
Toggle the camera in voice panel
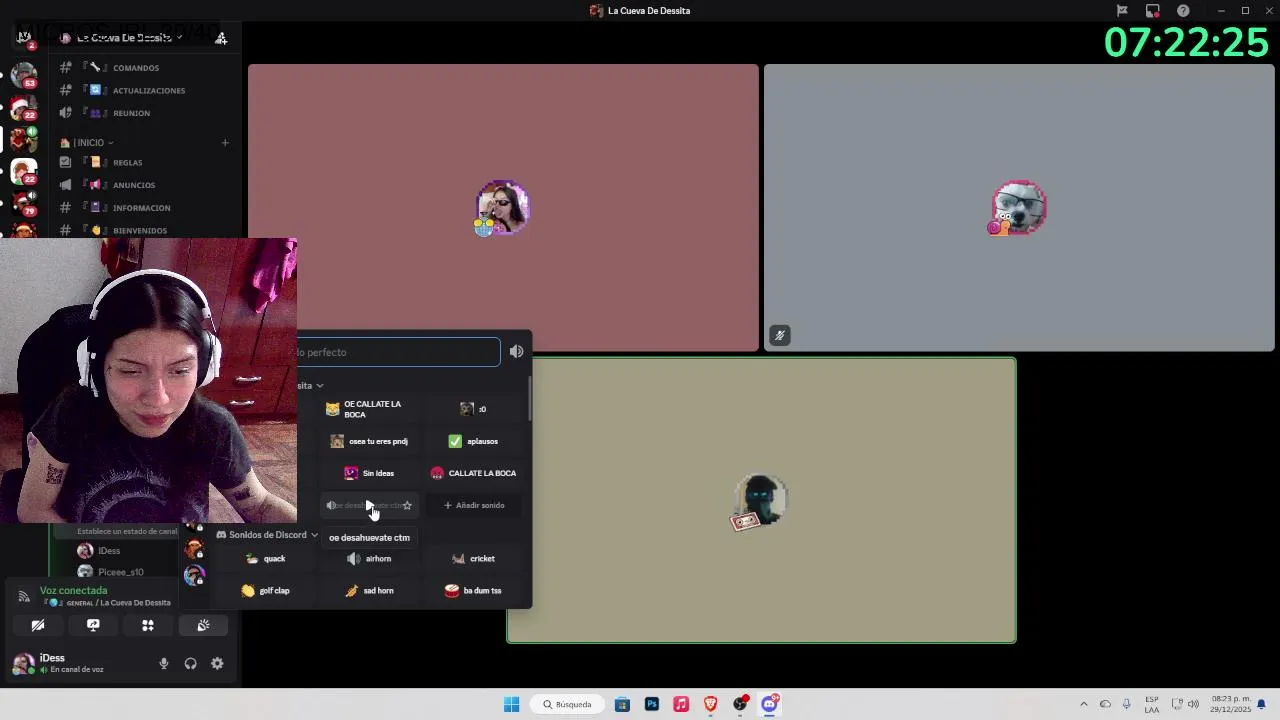[x=38, y=626]
